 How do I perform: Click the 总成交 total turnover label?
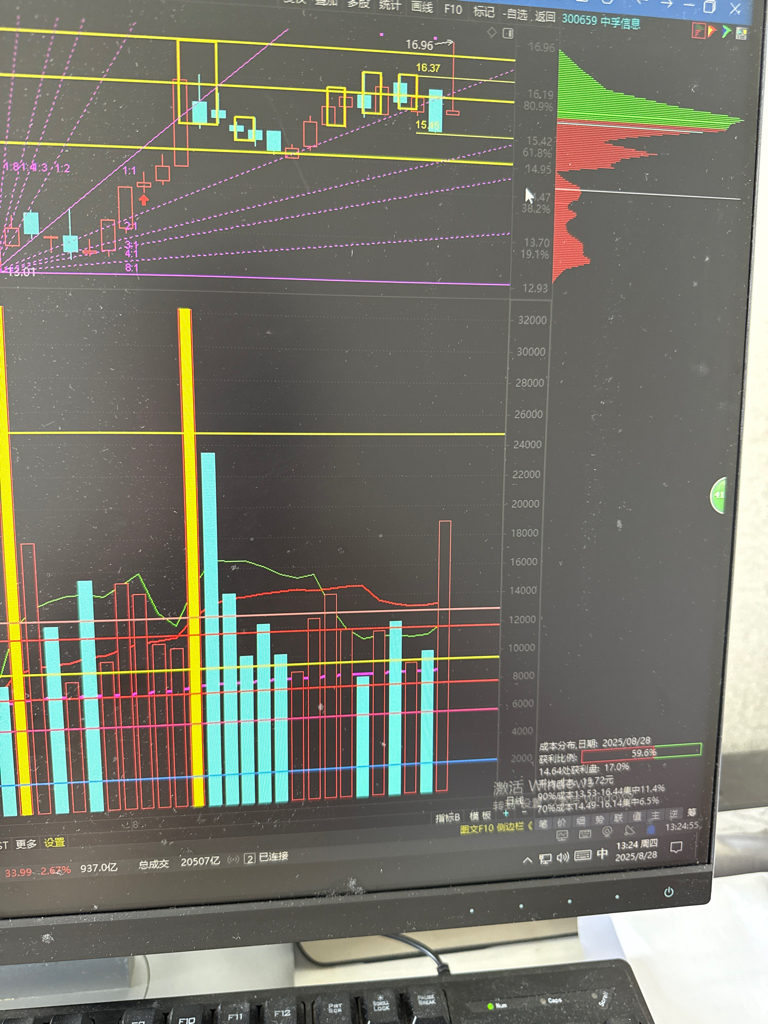tap(153, 863)
